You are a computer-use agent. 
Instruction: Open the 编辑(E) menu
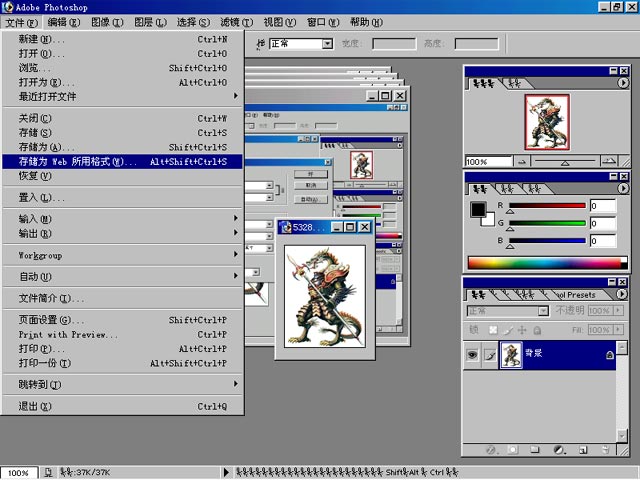point(64,22)
